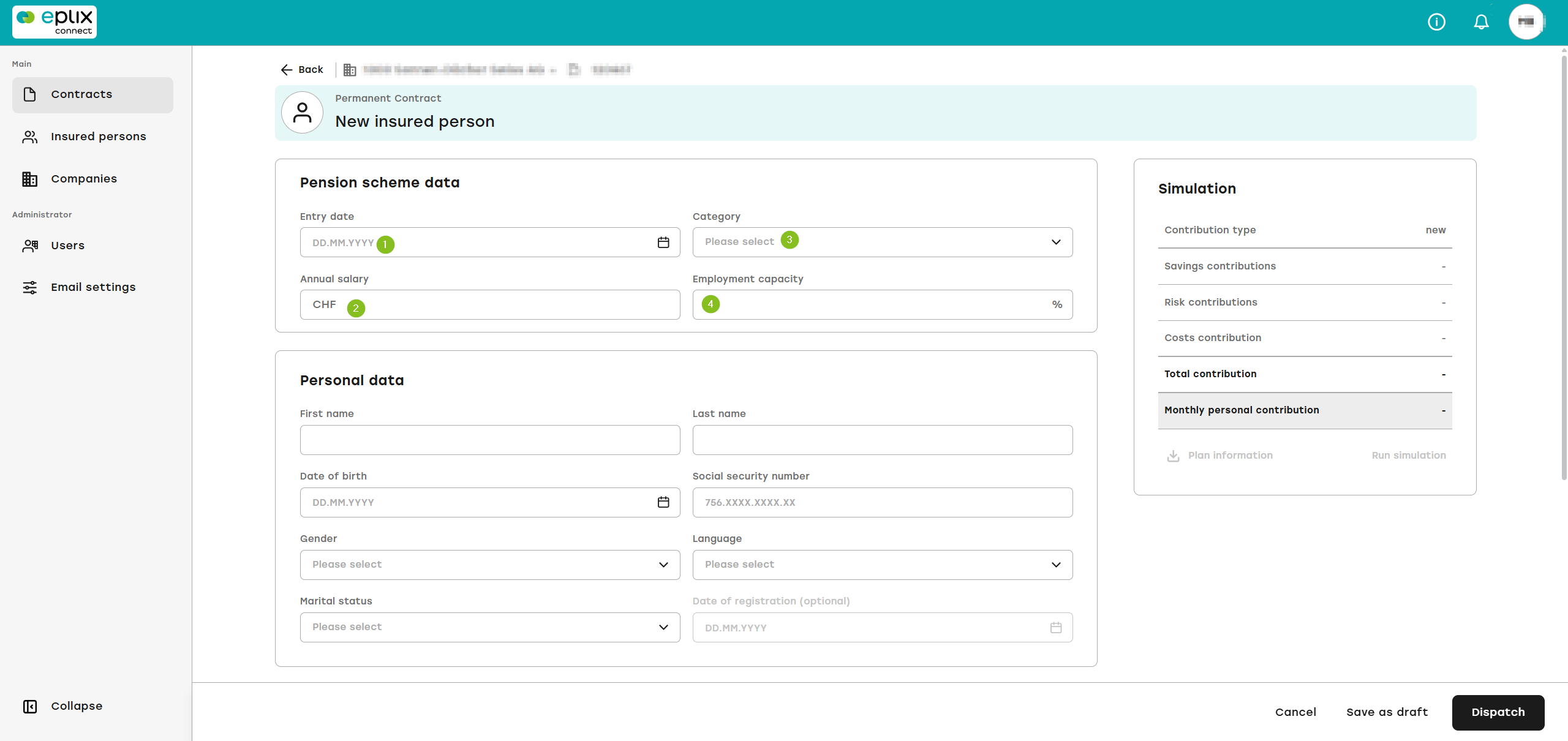This screenshot has height=741, width=1568.
Task: Open the info icon in header
Action: click(x=1436, y=23)
